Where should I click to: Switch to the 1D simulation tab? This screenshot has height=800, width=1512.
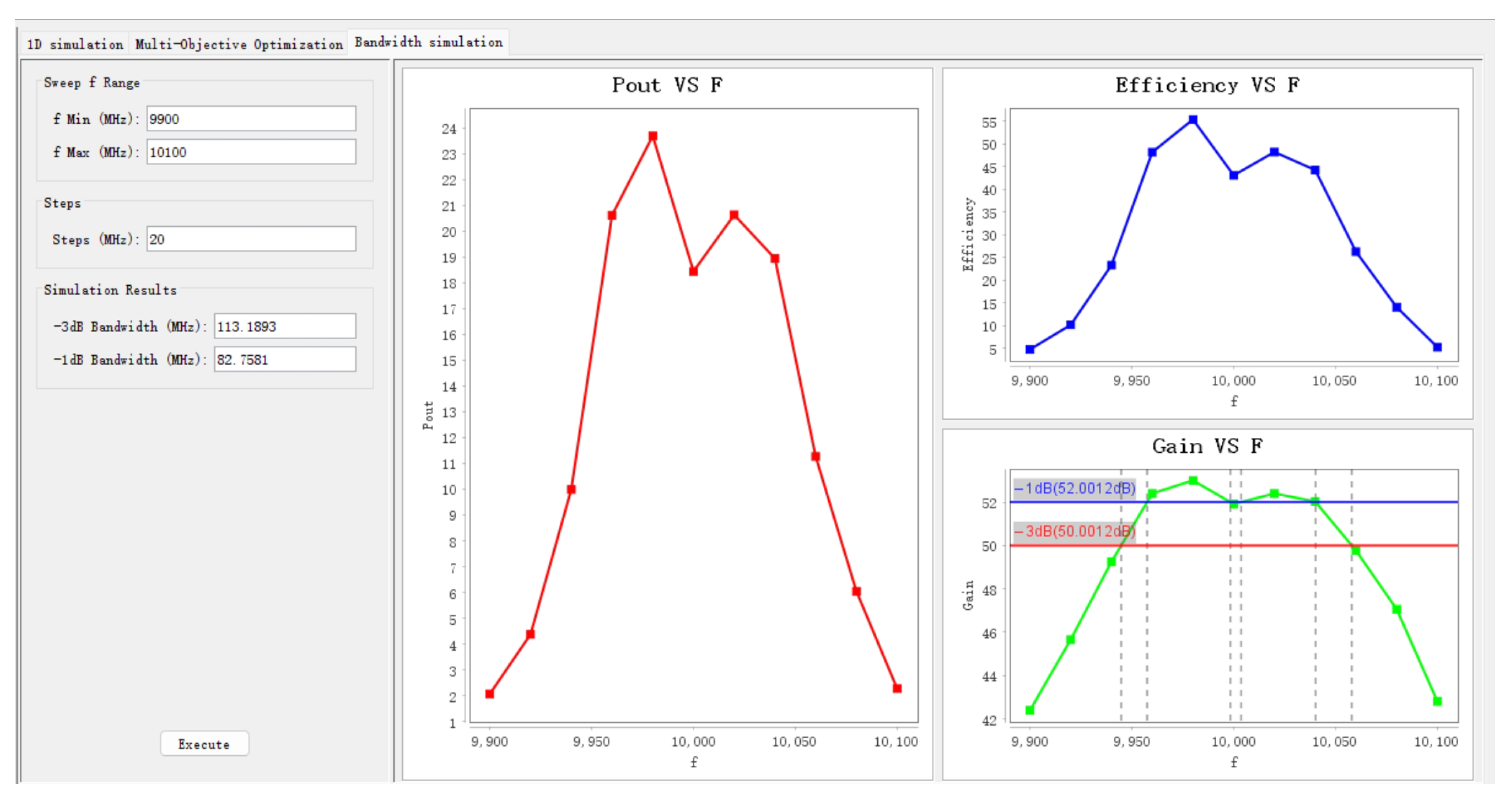click(x=75, y=45)
